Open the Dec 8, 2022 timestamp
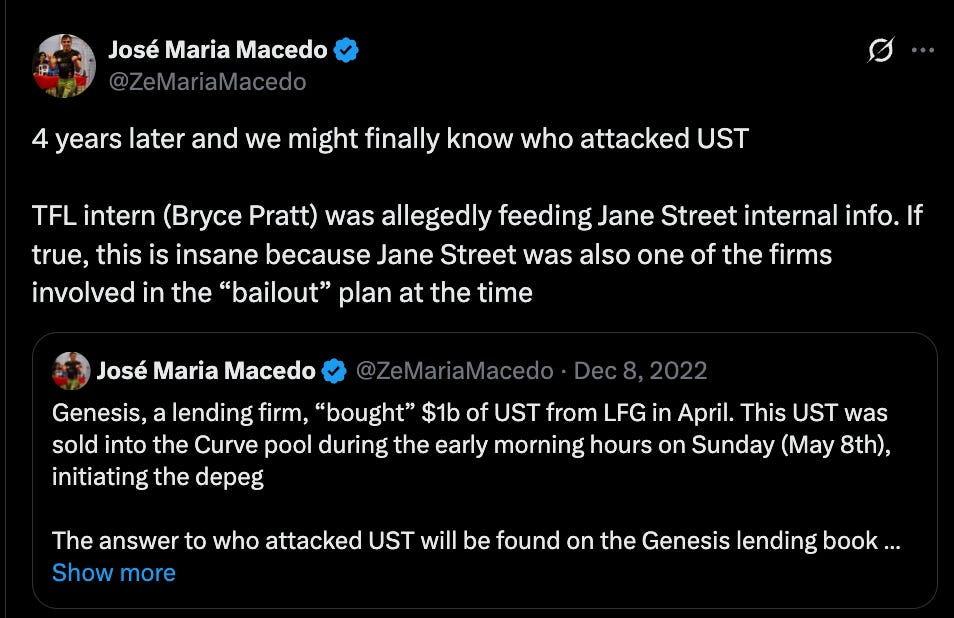954x618 pixels. (641, 370)
